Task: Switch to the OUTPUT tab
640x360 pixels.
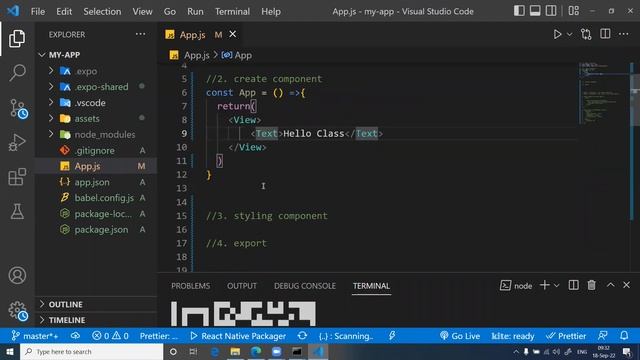Action: coord(242,286)
